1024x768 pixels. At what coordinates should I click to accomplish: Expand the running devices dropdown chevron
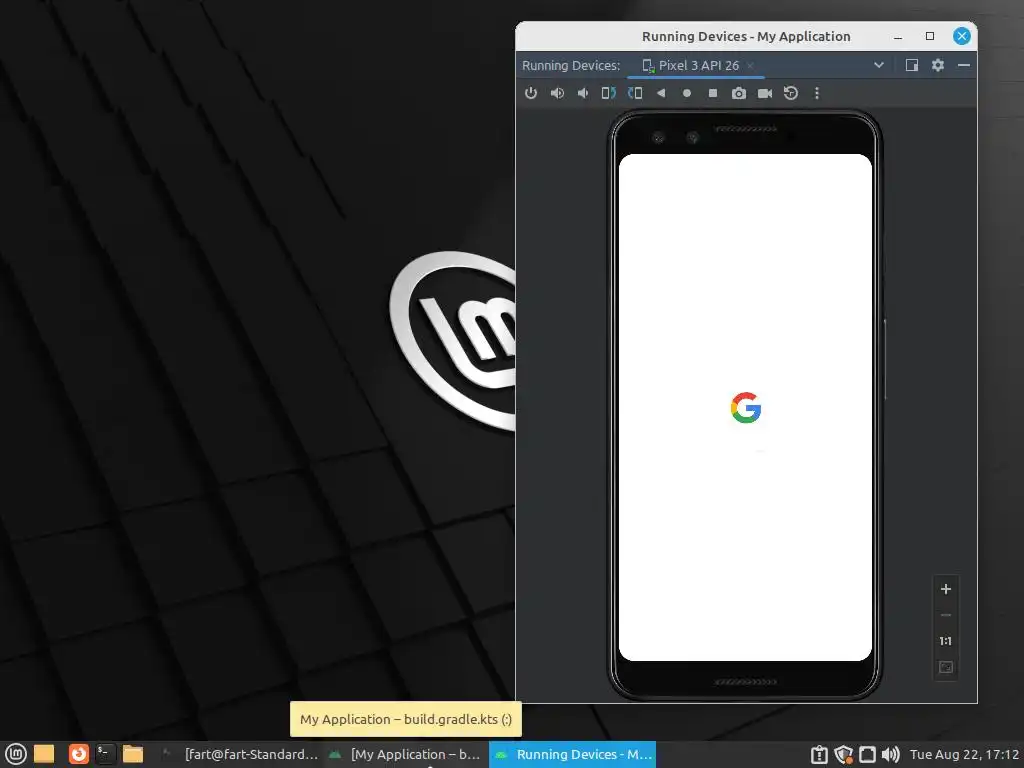(879, 65)
